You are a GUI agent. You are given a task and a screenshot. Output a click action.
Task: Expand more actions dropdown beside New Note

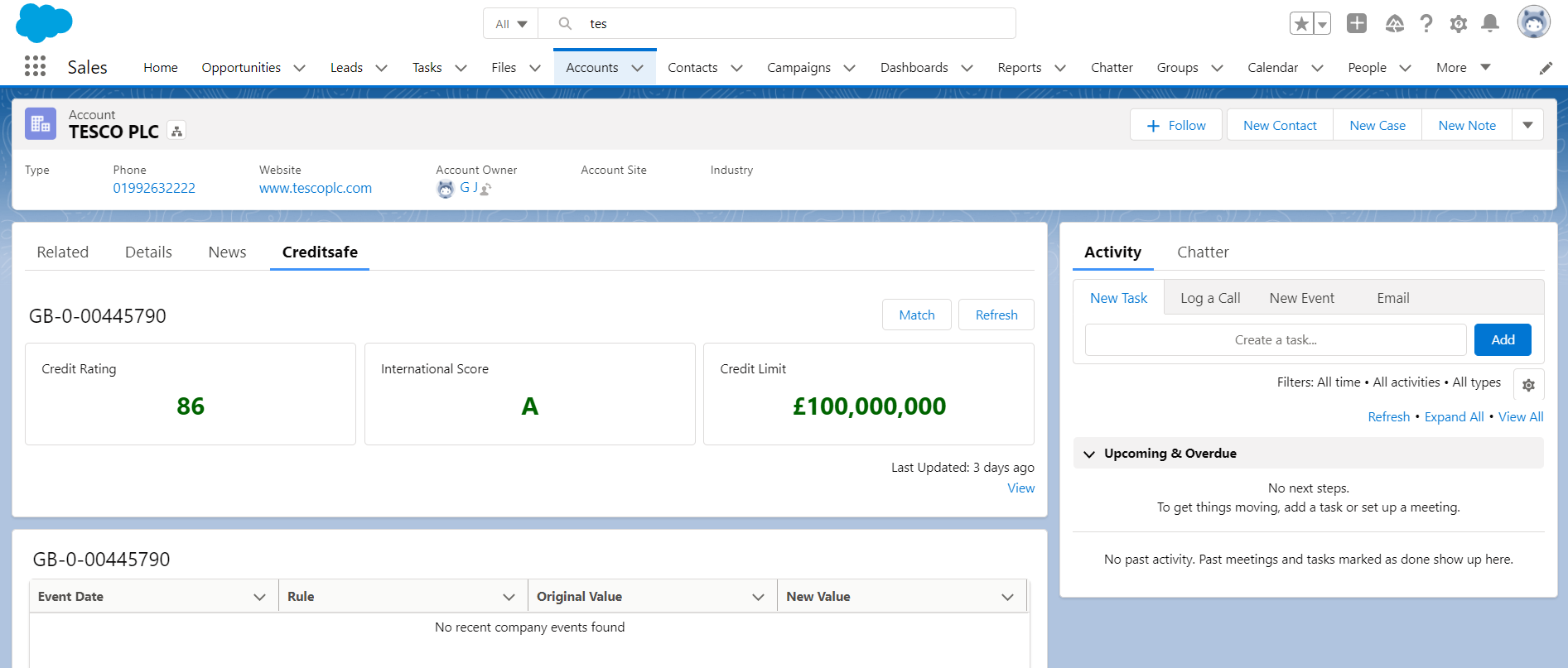pos(1527,125)
